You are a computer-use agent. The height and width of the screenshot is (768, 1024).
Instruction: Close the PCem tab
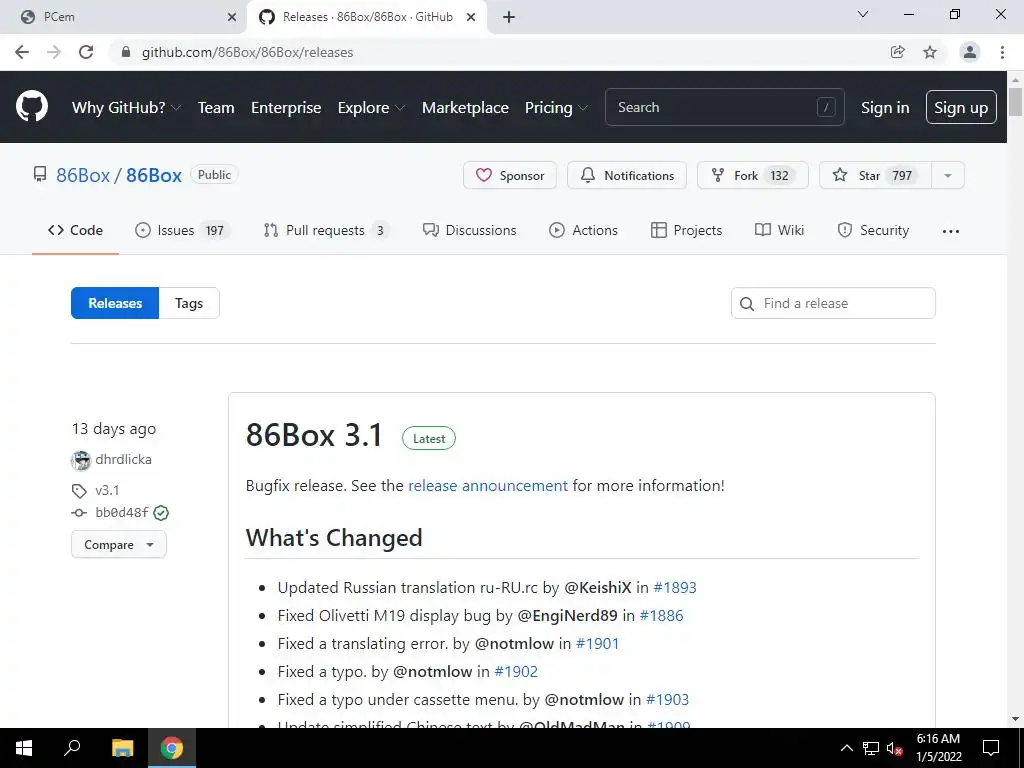tap(232, 17)
